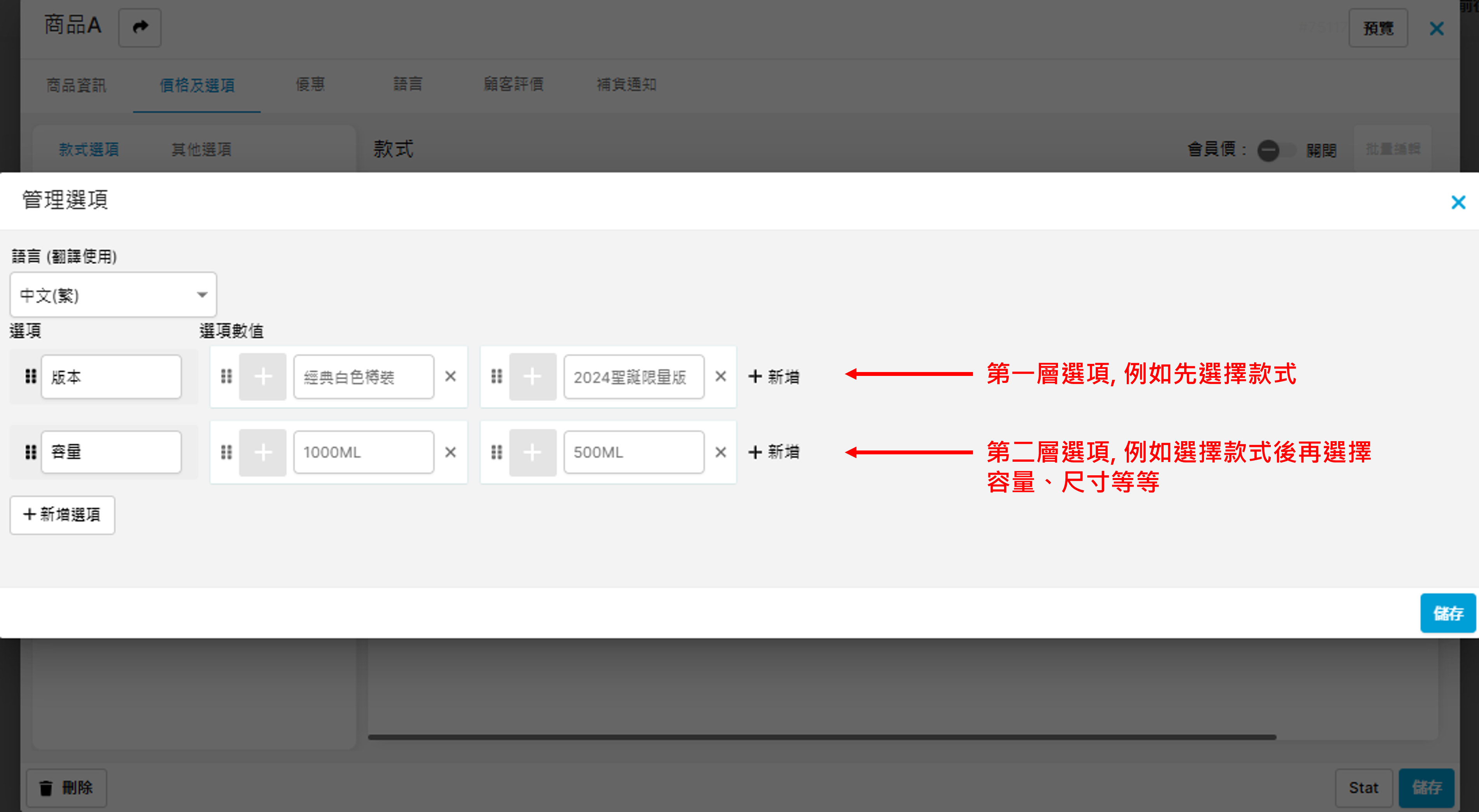Add image for 1000ML value

[263, 452]
